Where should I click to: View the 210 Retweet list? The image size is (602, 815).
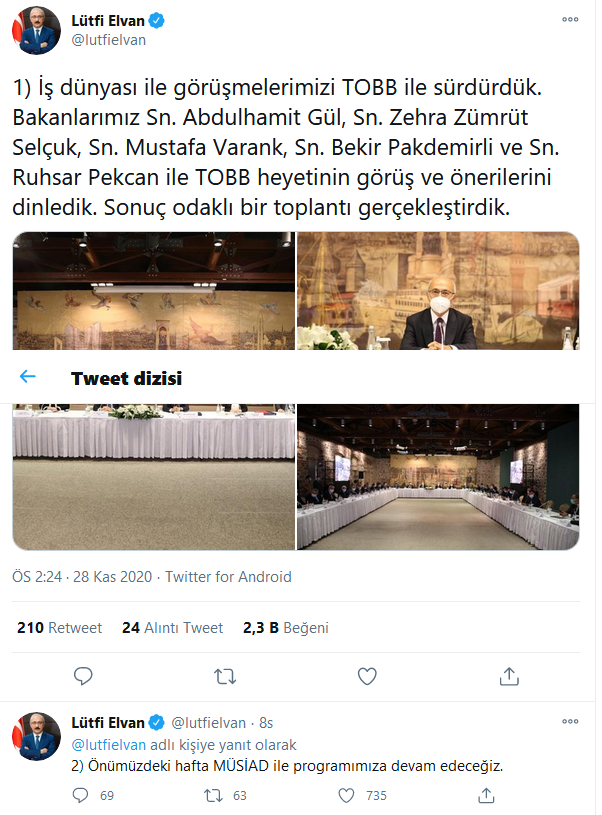click(60, 628)
